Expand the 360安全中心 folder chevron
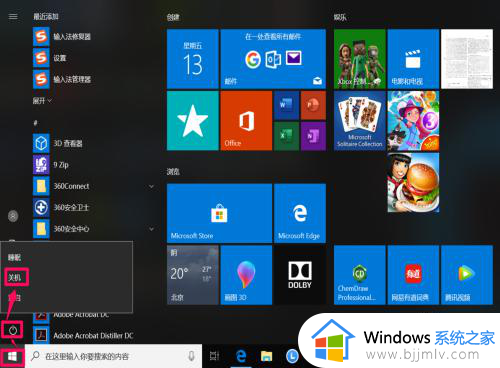This screenshot has width=500, height=368. (x=151, y=229)
